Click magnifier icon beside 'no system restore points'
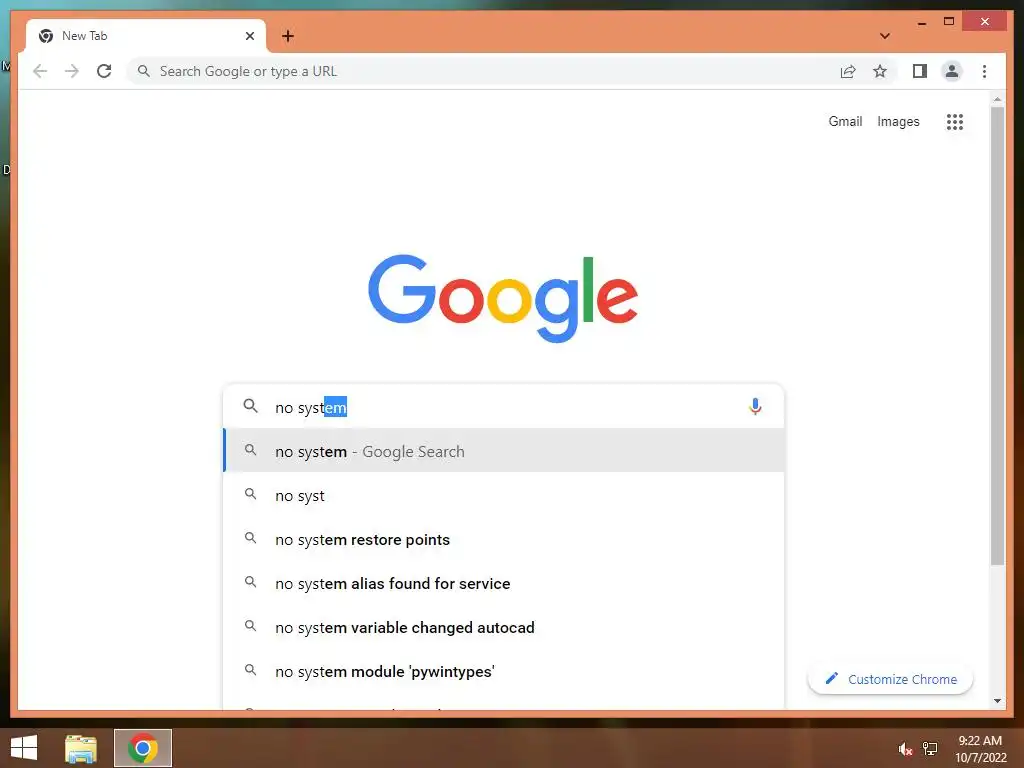This screenshot has height=768, width=1024. click(x=250, y=538)
